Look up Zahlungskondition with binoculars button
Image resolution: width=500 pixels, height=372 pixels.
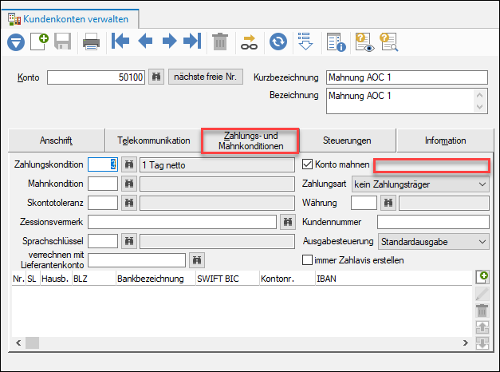[129, 165]
